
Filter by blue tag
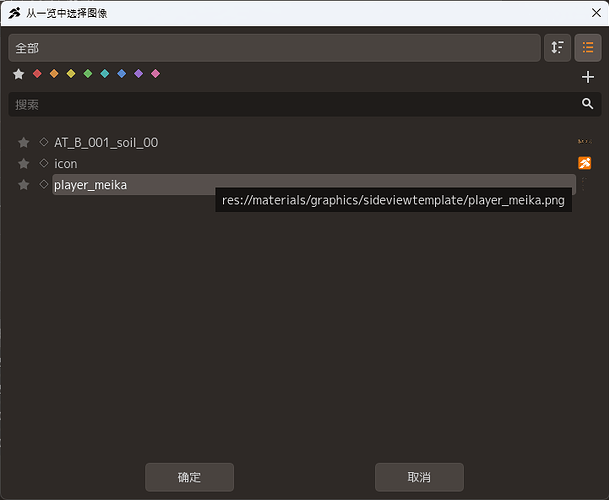pos(122,73)
